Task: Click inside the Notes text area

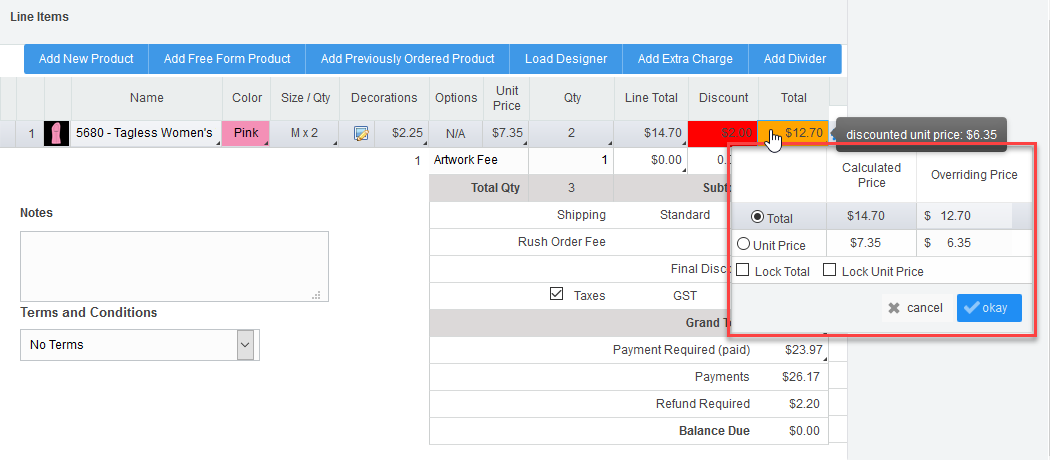Action: click(x=174, y=266)
